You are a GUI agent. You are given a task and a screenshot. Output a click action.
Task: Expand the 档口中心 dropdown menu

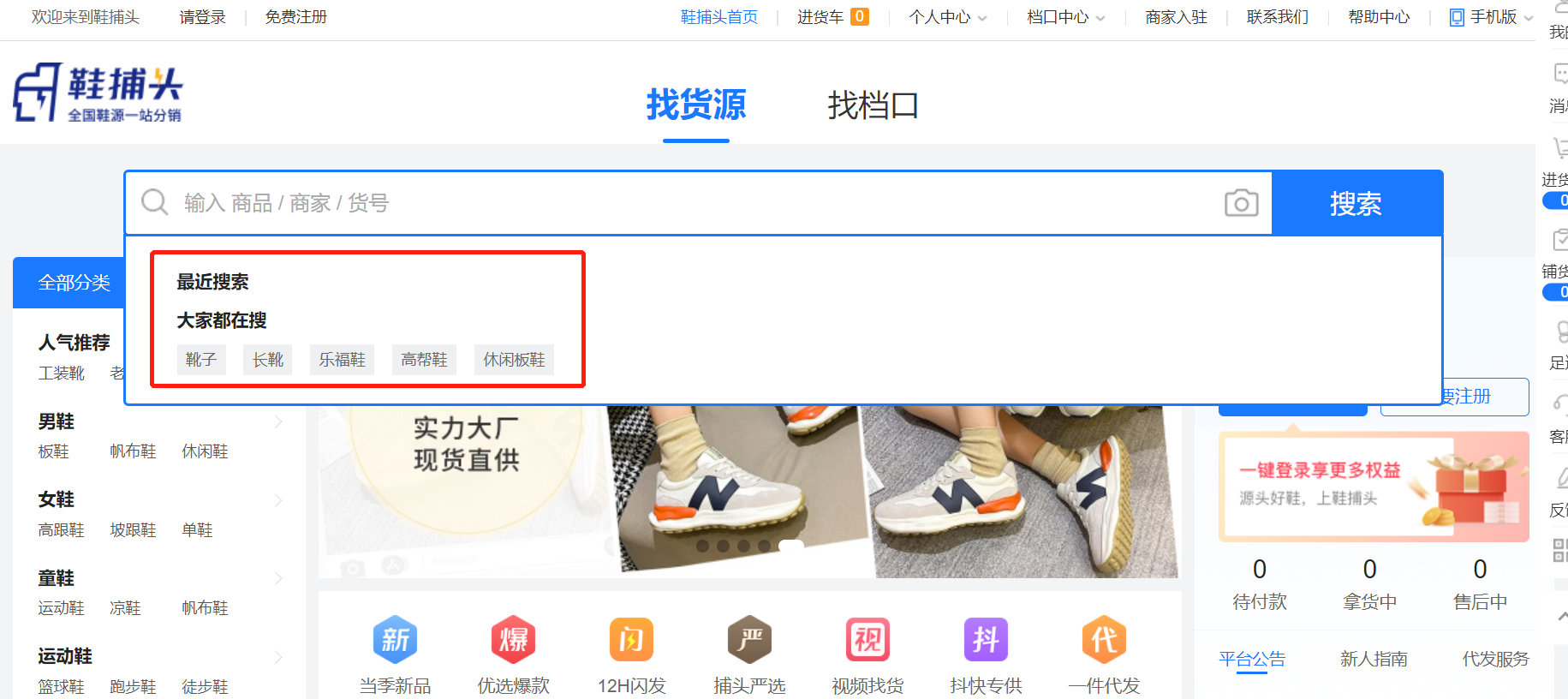(1065, 17)
